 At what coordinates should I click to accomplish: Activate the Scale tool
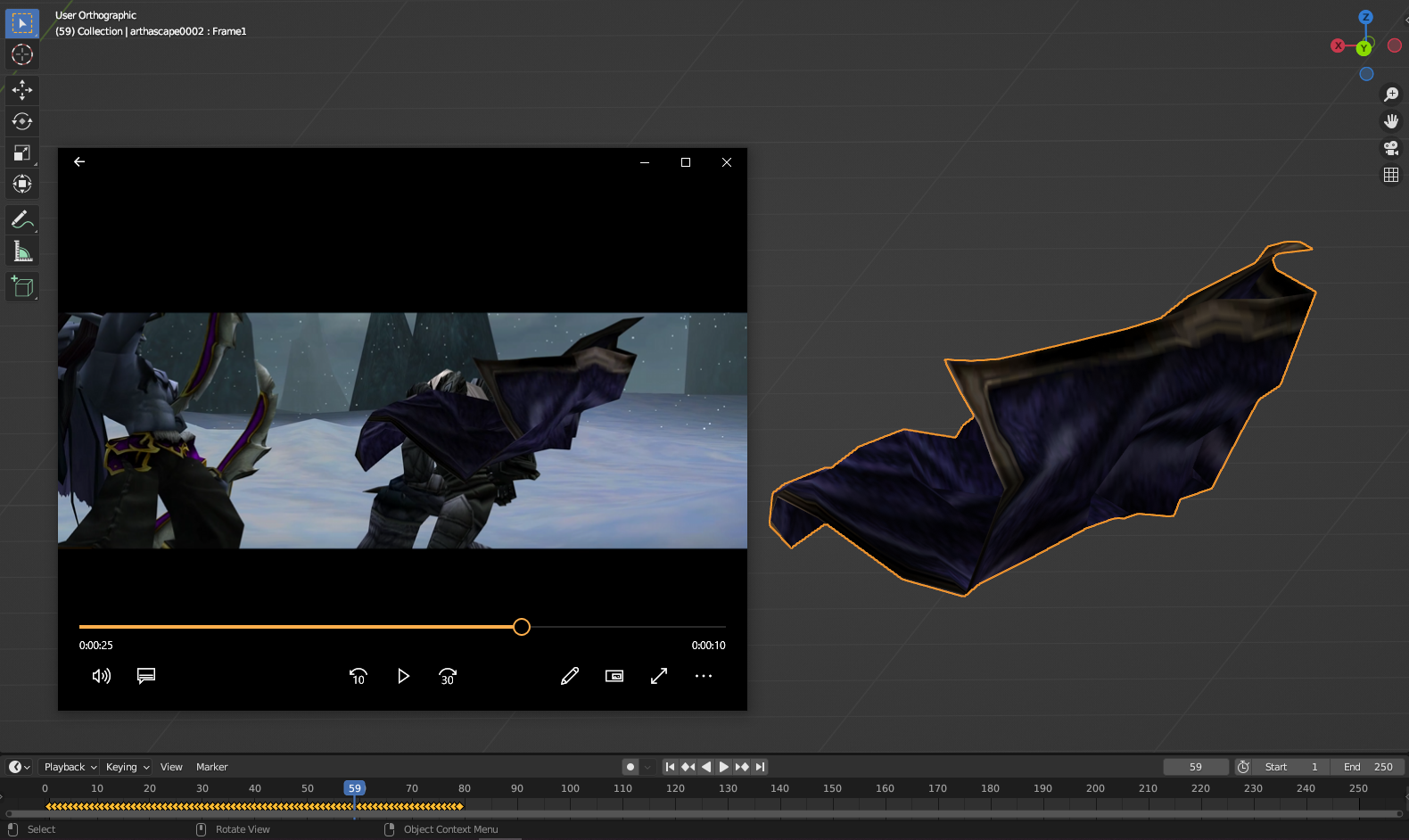(x=22, y=152)
